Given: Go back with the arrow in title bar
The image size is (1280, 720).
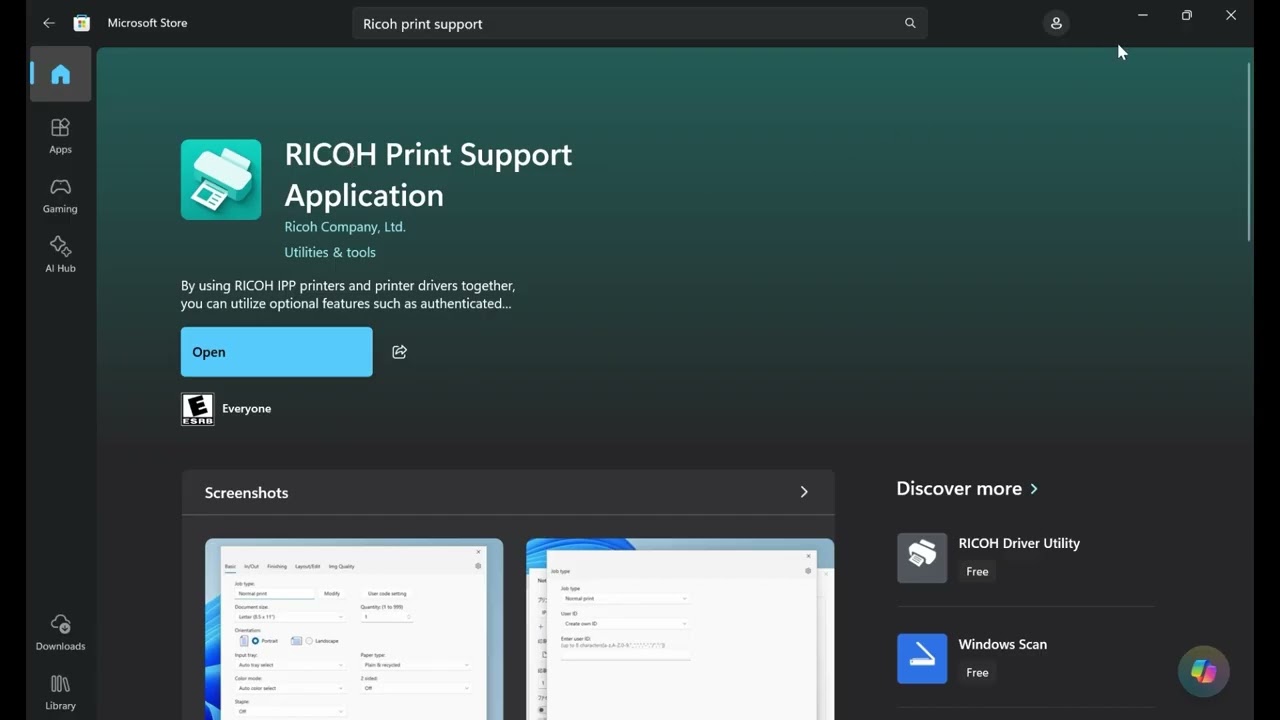Looking at the screenshot, I should click(48, 23).
